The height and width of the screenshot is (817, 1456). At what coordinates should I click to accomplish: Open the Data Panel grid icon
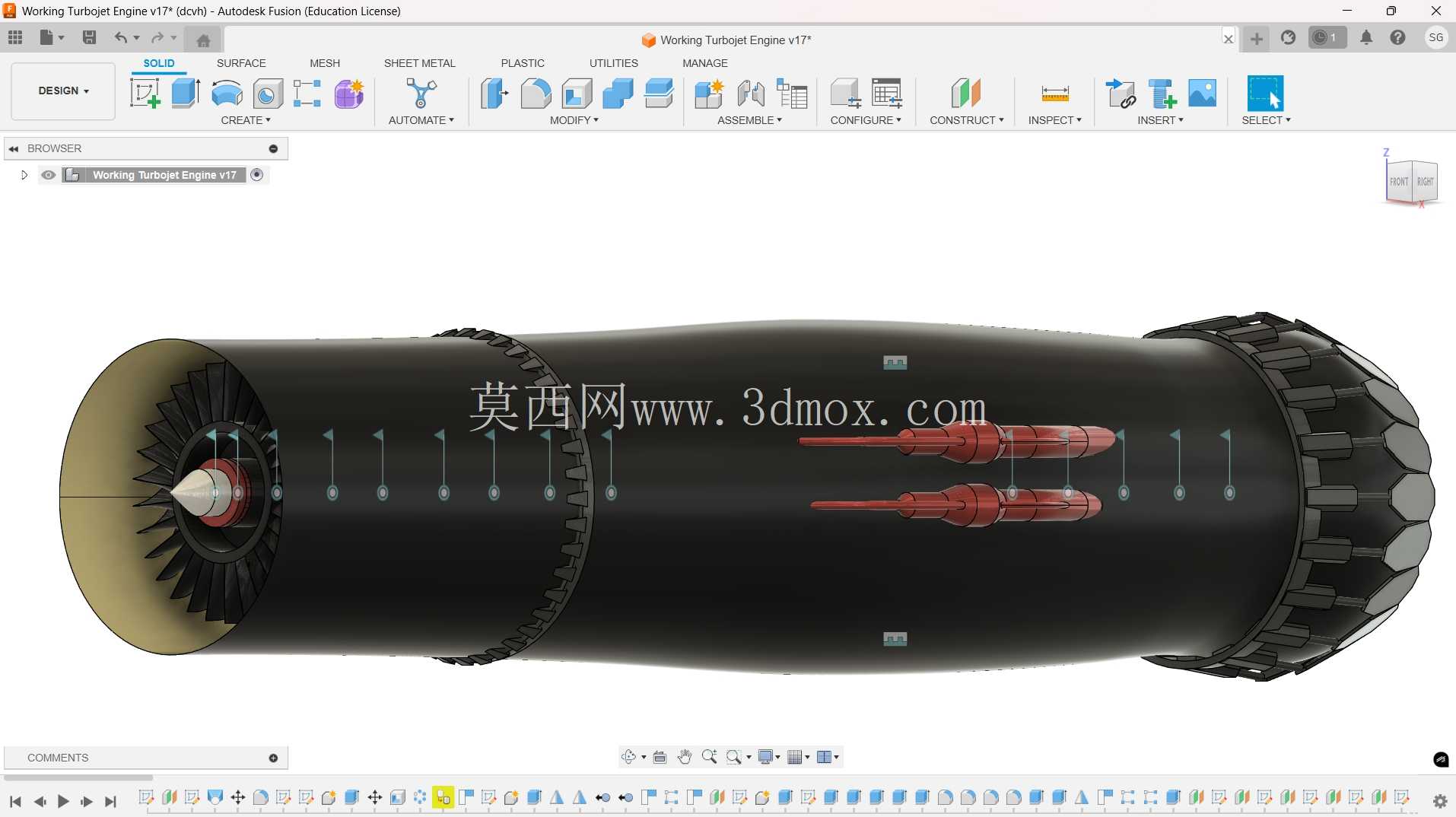(15, 37)
